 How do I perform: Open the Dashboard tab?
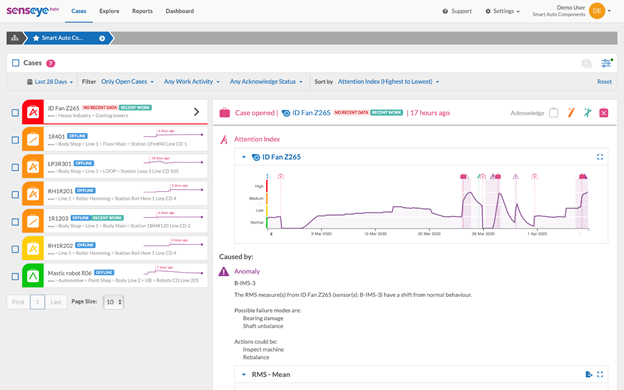click(180, 11)
